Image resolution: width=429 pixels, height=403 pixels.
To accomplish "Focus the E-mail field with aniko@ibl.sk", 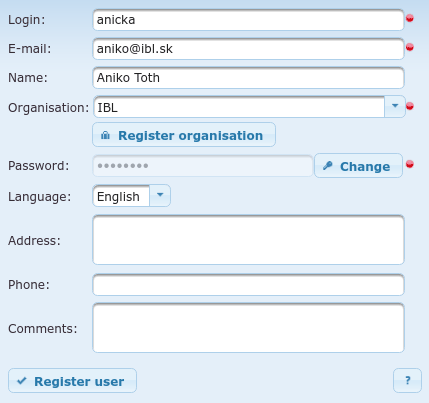I will 248,49.
